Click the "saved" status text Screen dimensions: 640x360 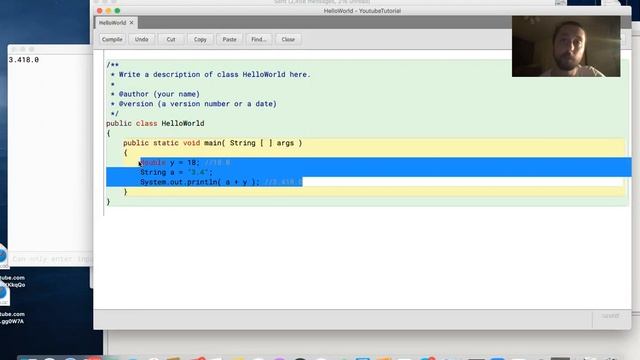click(x=610, y=316)
